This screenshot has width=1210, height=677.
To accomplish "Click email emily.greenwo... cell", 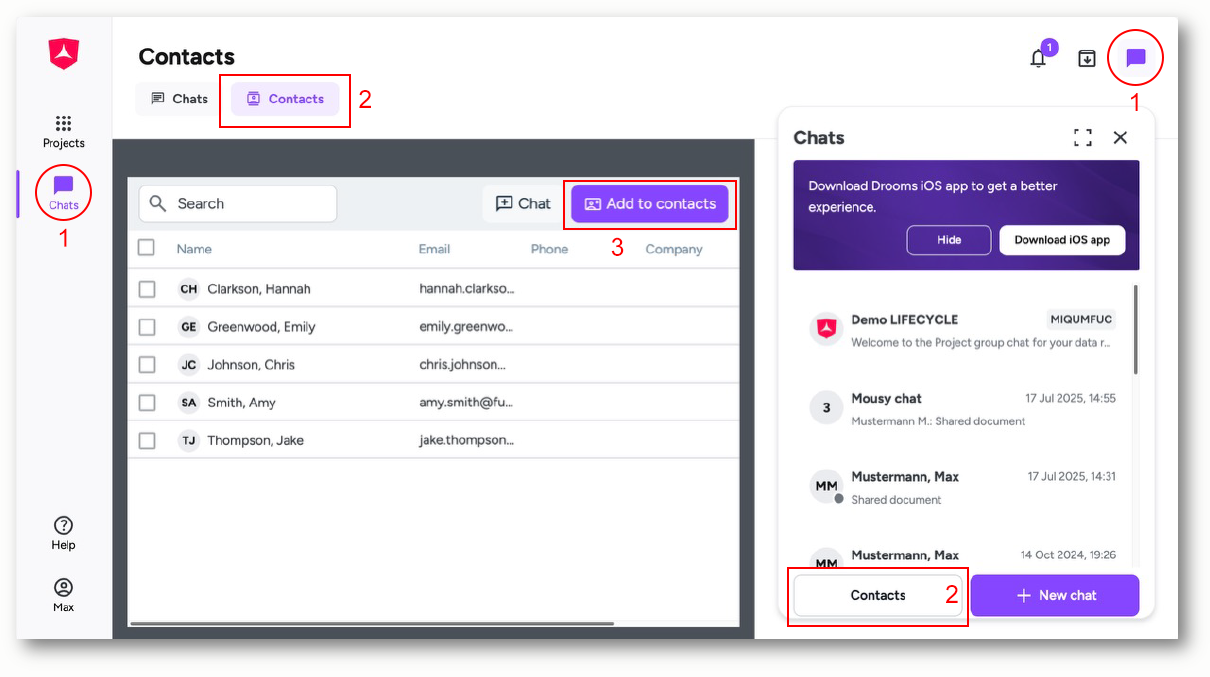I will 467,327.
